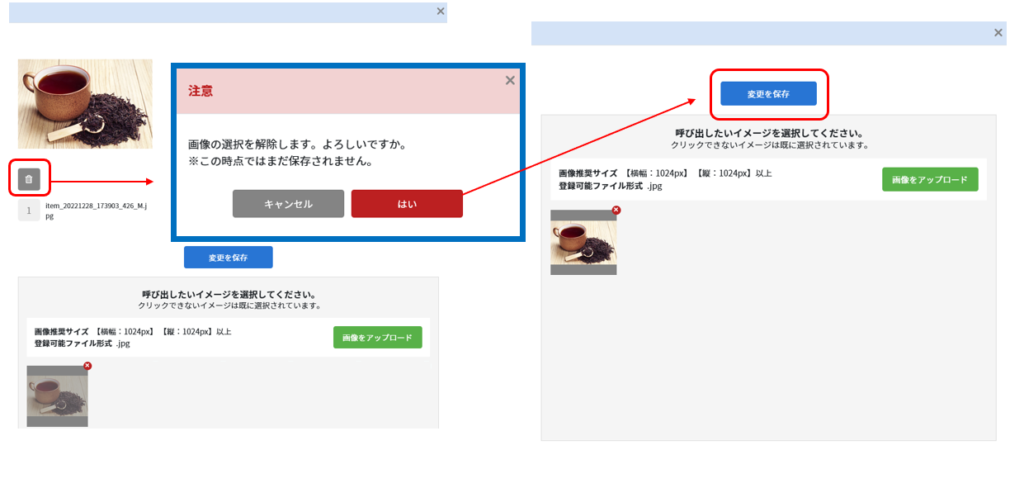Click 画像をアップロード in the left panel
Screen dimensions: 1024x502
pos(378,337)
